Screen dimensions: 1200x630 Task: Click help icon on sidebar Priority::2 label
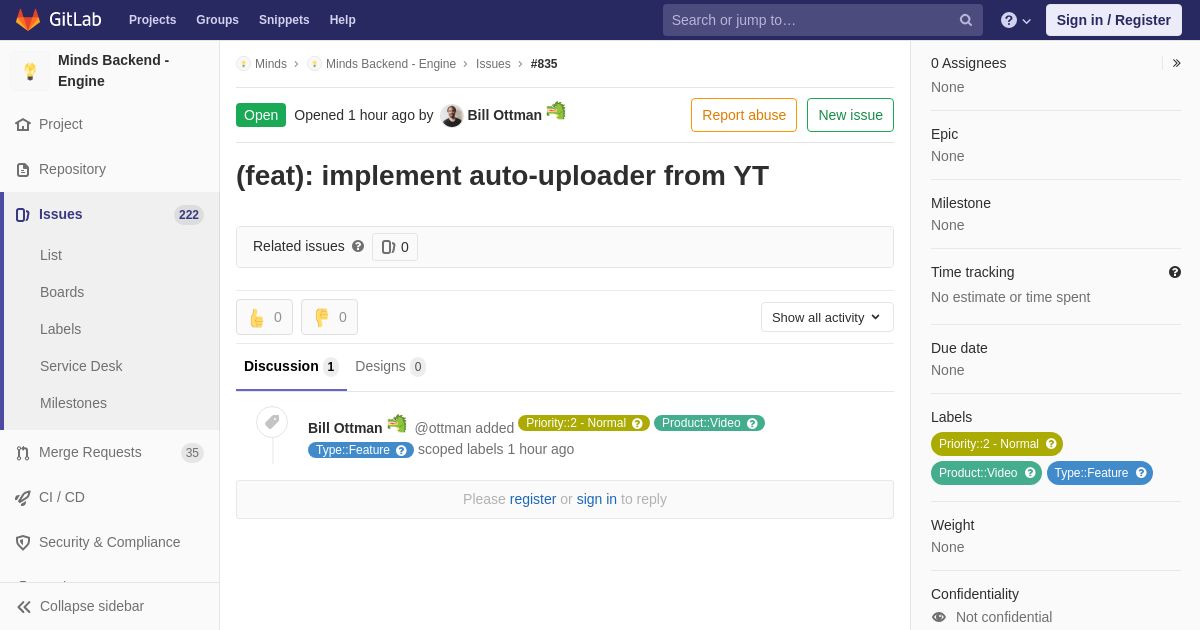pos(1051,444)
